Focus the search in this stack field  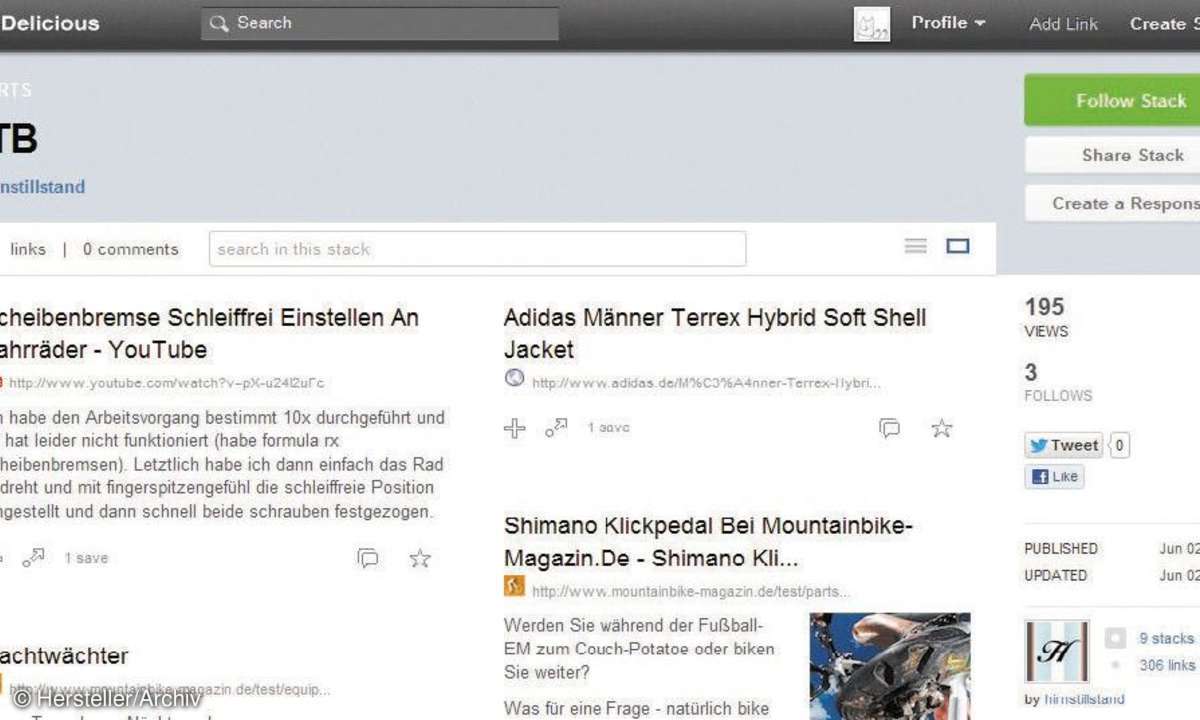(x=477, y=249)
